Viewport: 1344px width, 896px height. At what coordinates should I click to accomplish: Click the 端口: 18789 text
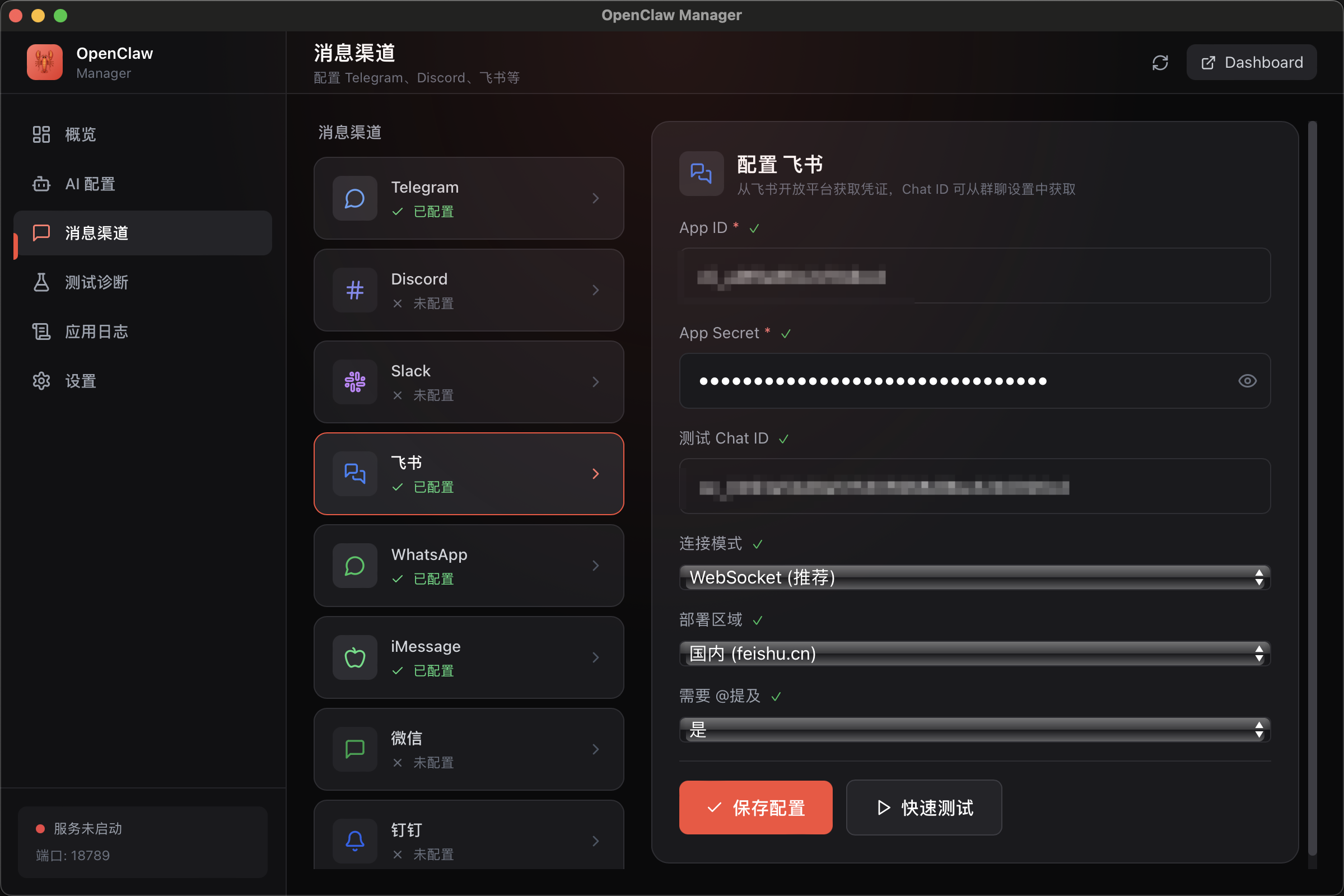73,856
